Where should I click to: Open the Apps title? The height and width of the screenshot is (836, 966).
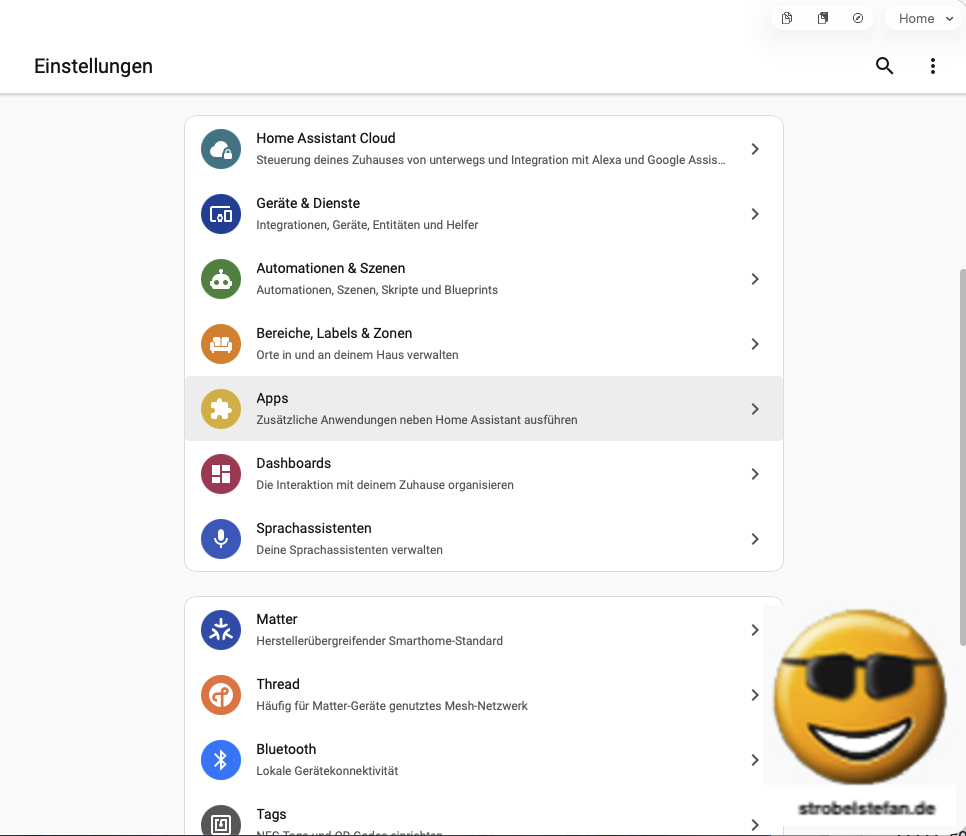(272, 399)
